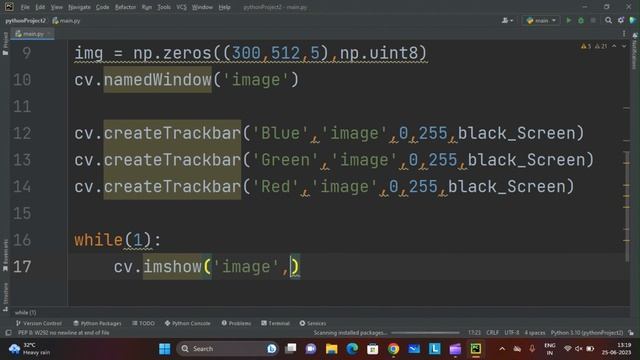
Task: Open the Python Packages tool window
Action: pos(97,323)
